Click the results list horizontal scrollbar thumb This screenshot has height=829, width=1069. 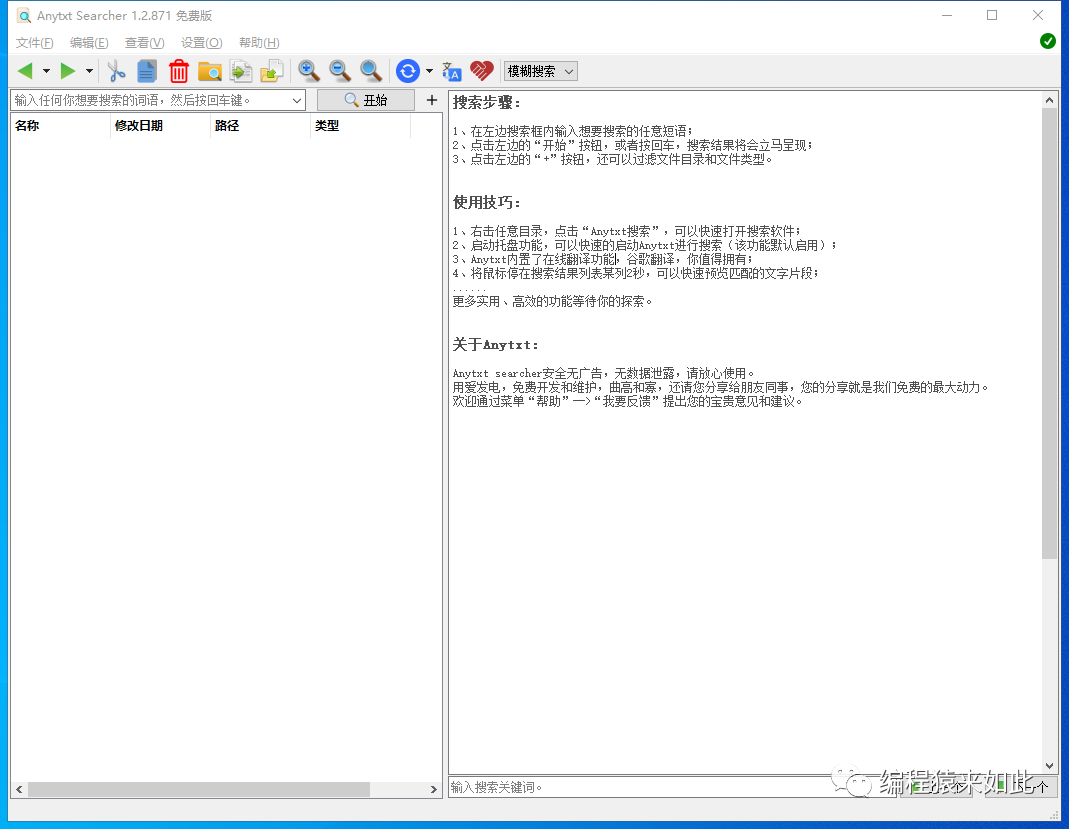tap(198, 789)
